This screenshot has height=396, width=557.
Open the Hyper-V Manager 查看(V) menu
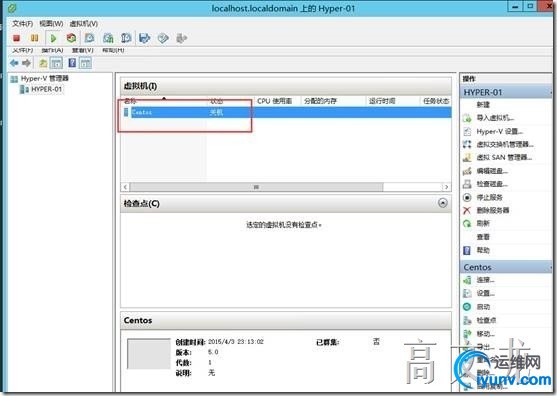click(x=82, y=50)
